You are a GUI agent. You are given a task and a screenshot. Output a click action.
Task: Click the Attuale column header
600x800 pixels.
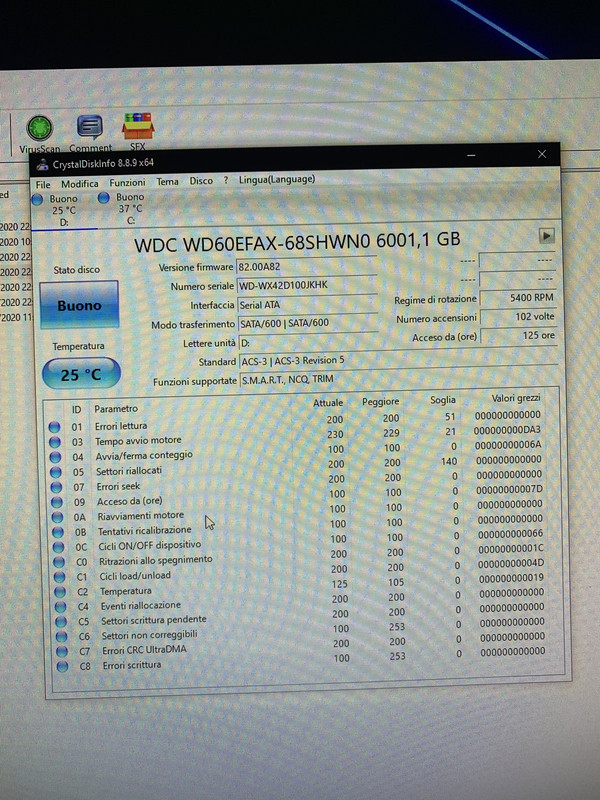click(328, 403)
